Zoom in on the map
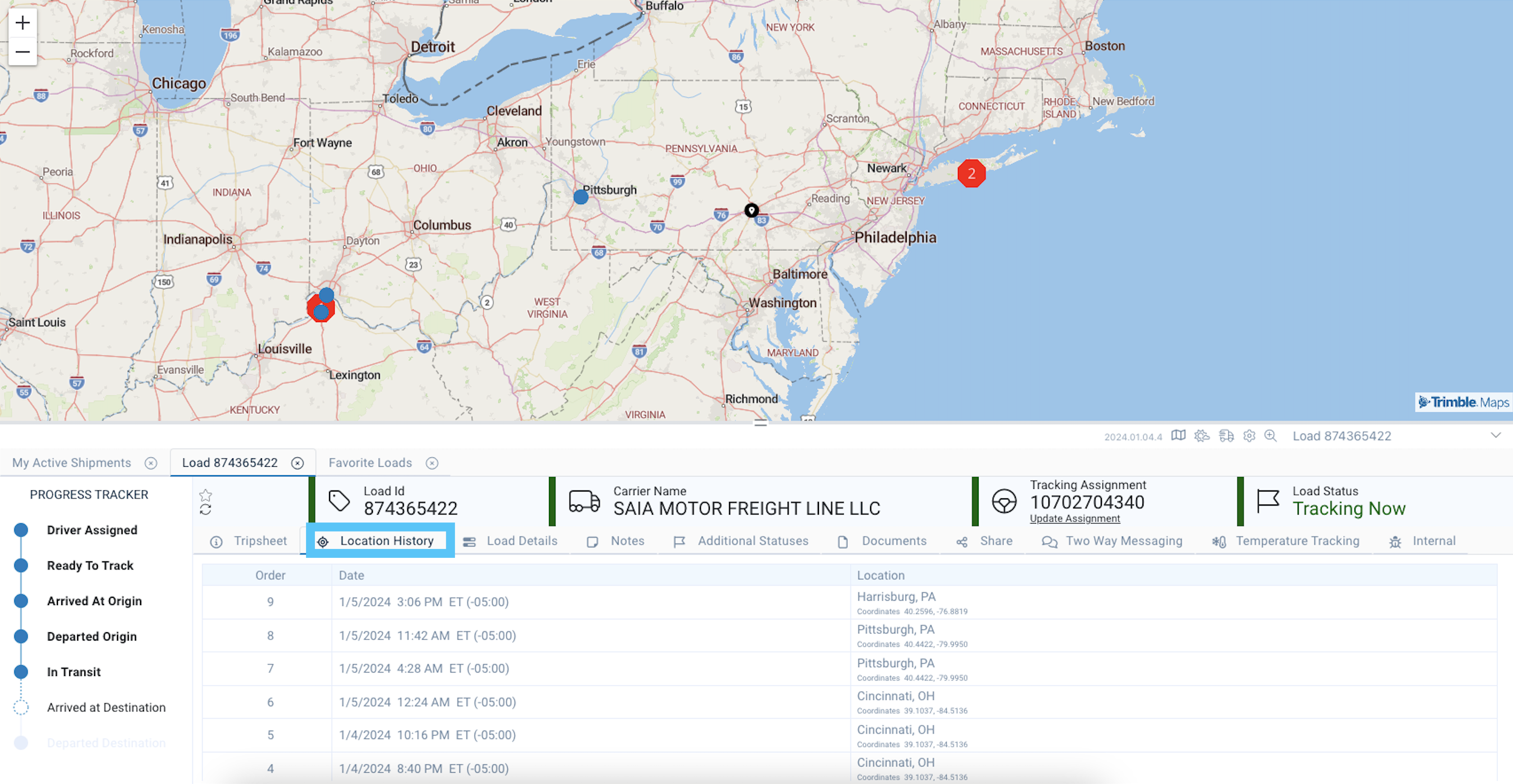This screenshot has height=784, width=1513. [22, 23]
